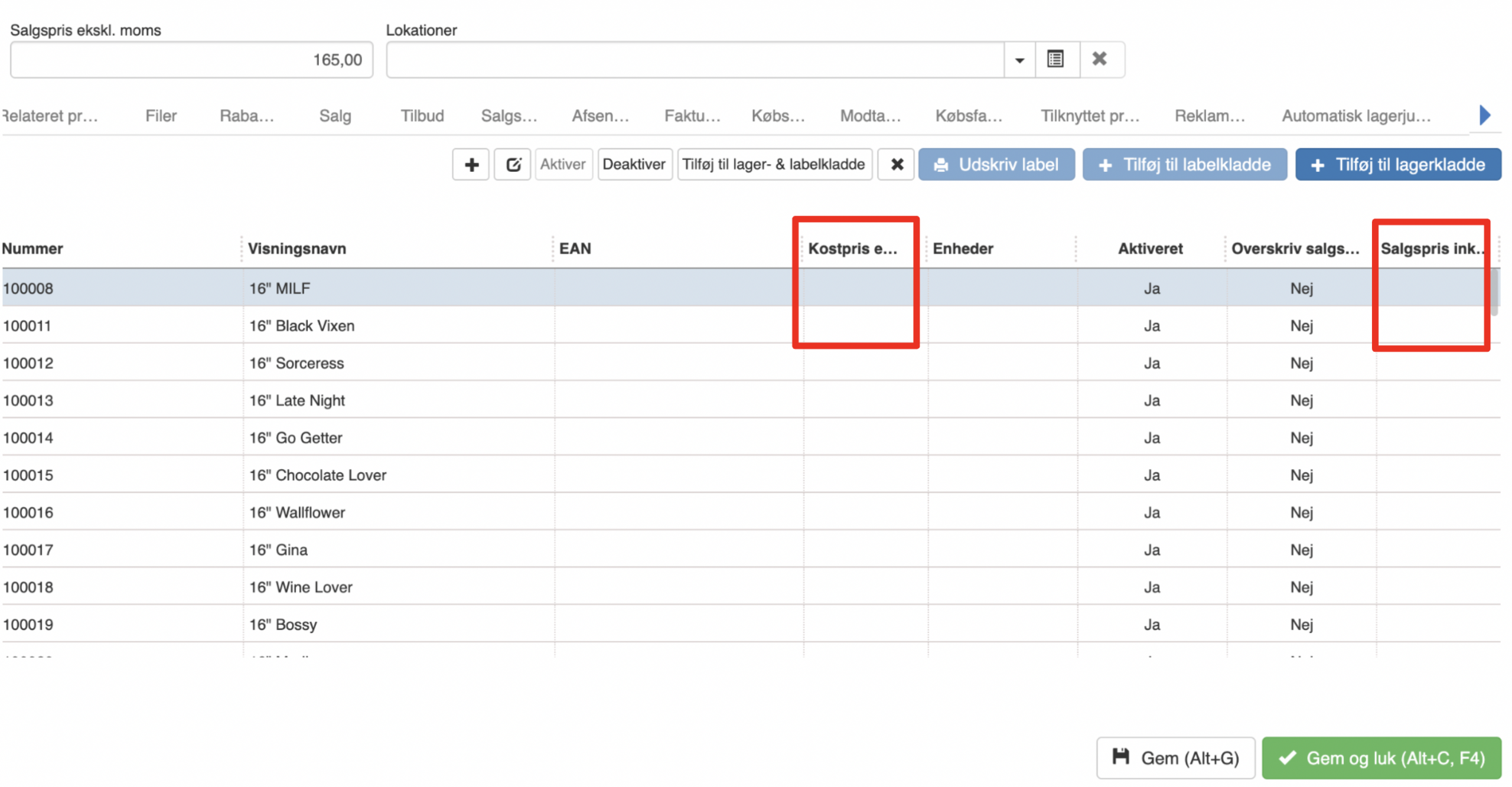
Task: Select the 16" Go Getter row
Action: point(750,437)
